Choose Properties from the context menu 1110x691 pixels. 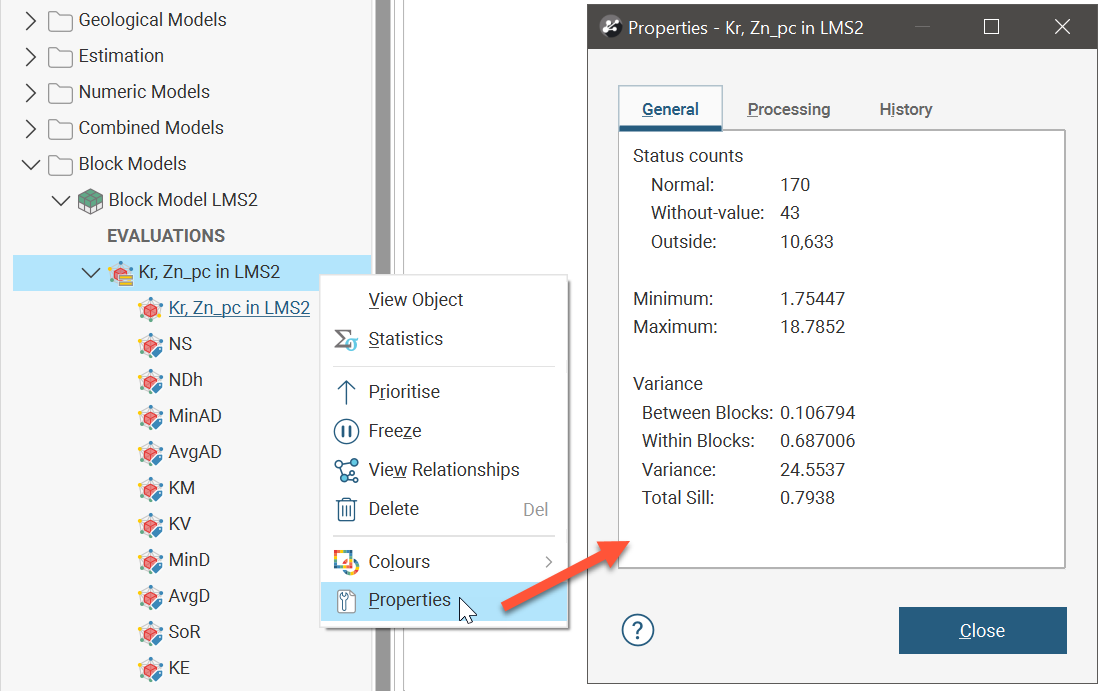(x=409, y=600)
